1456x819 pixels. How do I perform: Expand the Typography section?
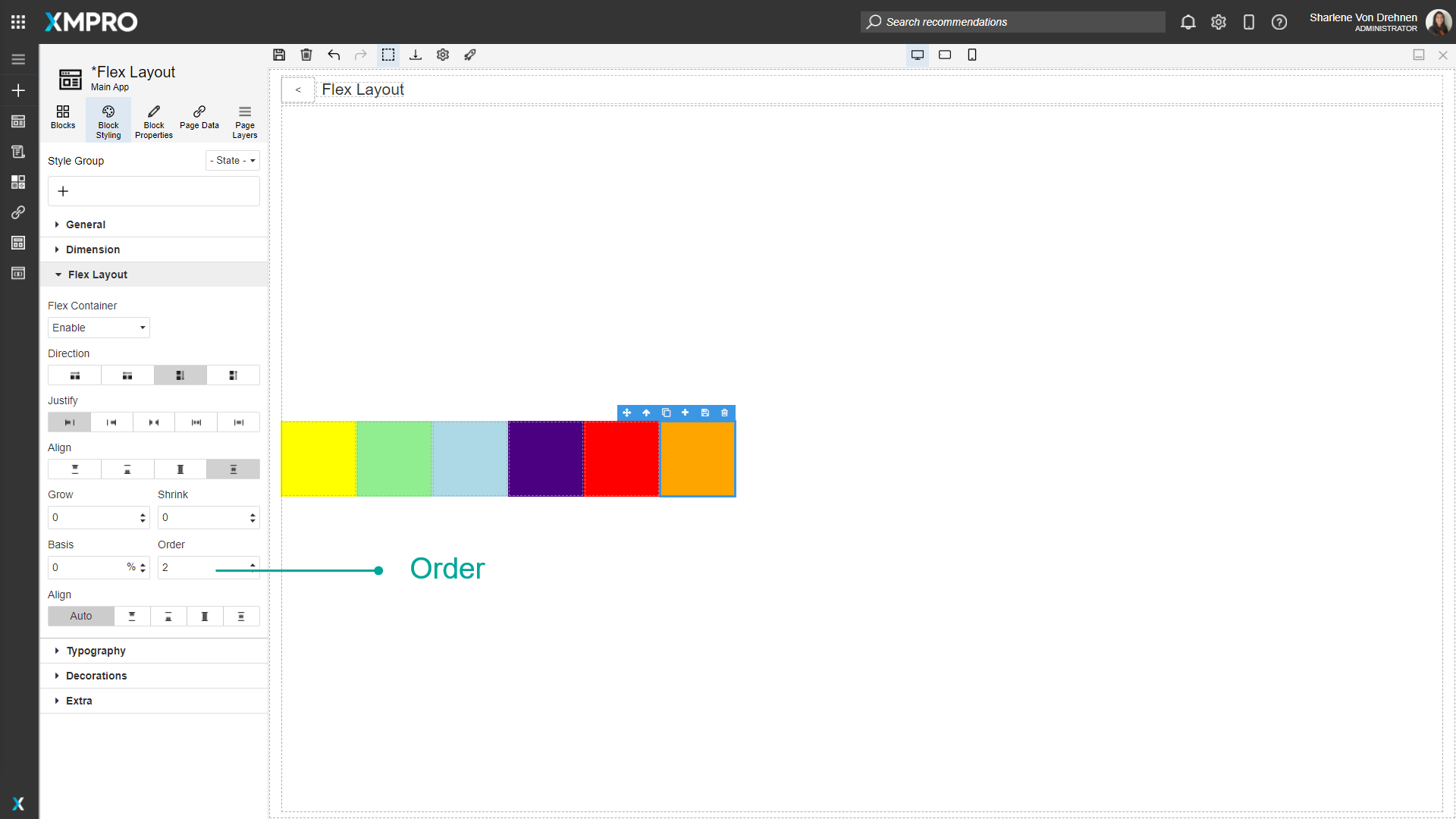[95, 650]
